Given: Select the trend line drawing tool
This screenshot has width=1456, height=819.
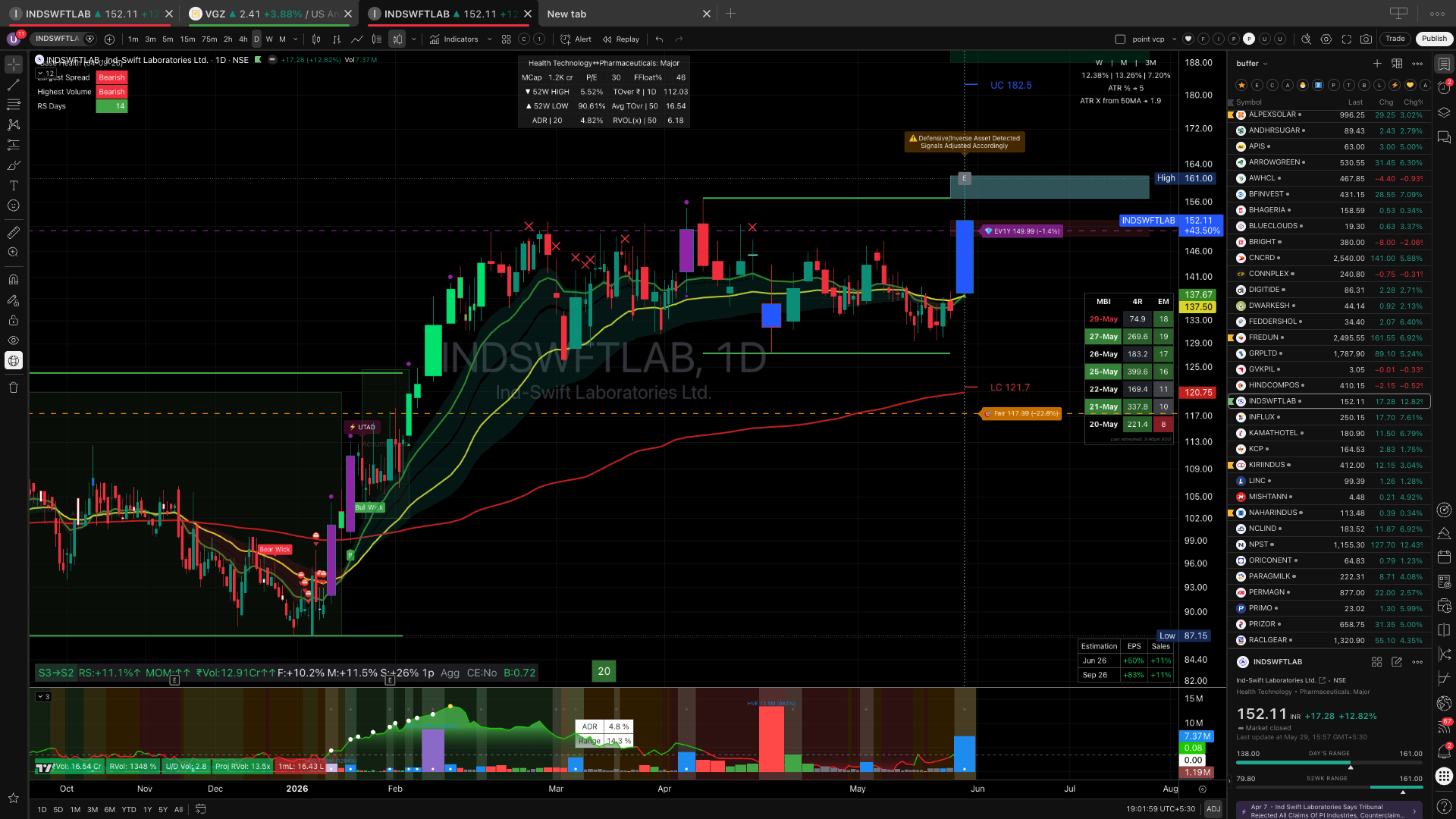Looking at the screenshot, I should [14, 85].
